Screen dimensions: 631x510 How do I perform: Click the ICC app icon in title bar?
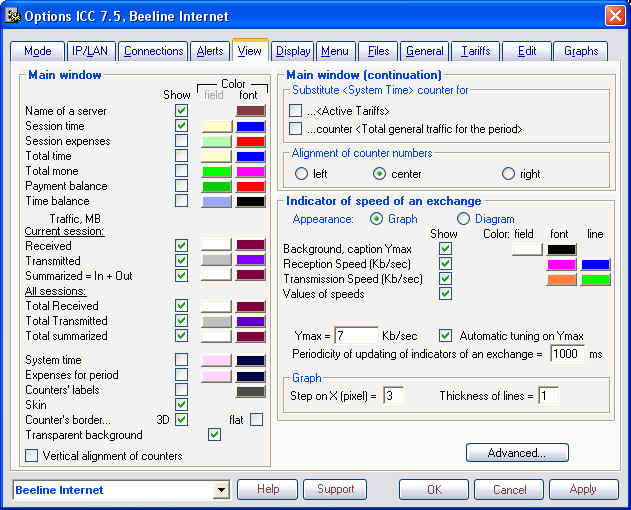(12, 16)
